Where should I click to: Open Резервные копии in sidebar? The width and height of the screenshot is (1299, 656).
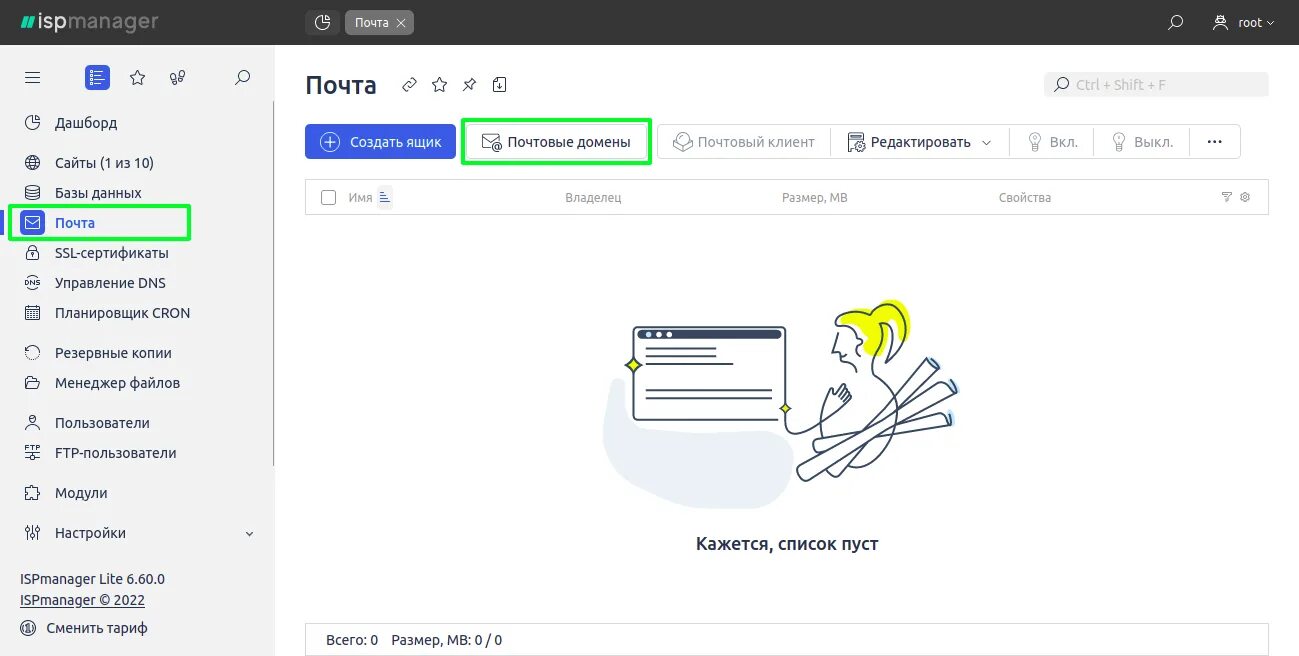coord(113,353)
